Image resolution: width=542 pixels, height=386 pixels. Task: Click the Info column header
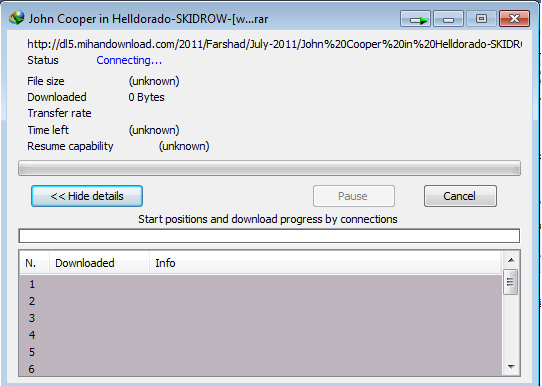(x=325, y=263)
